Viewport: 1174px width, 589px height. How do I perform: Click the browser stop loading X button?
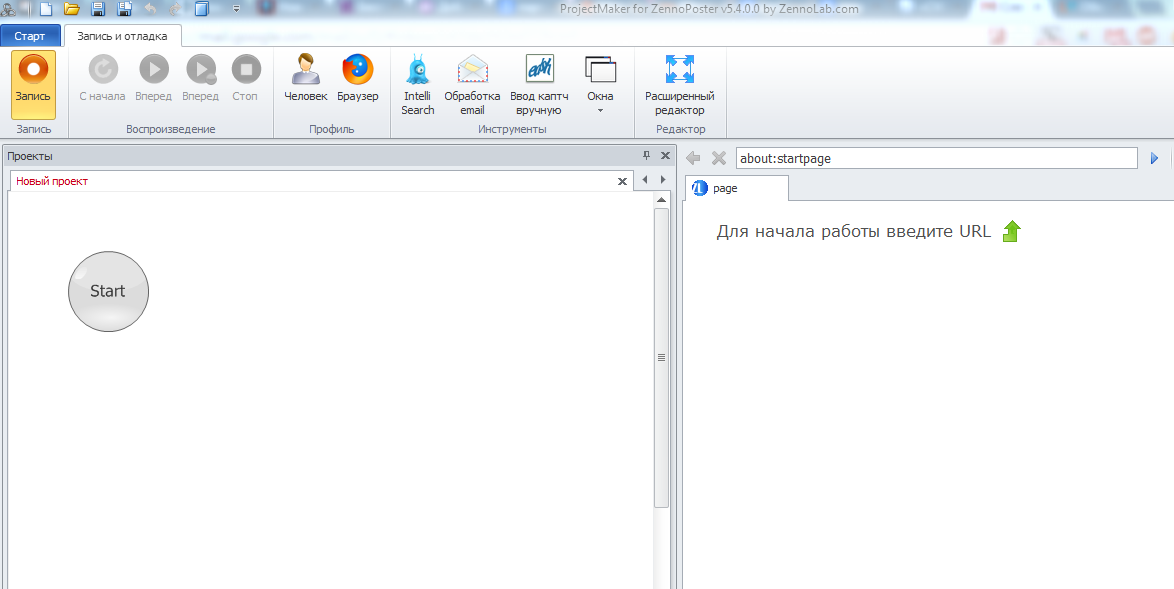[718, 158]
